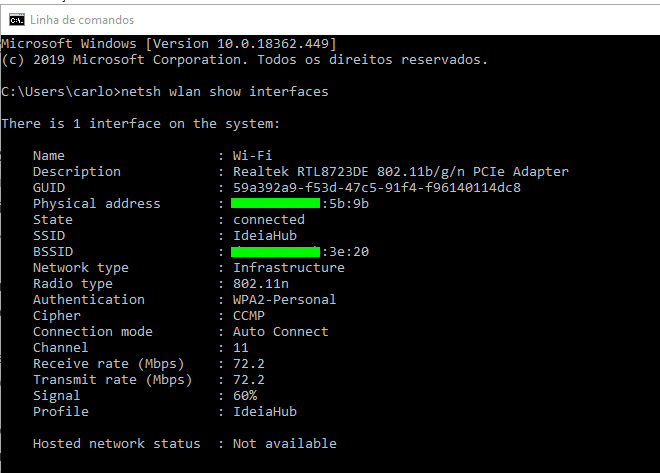Click the Cipher value 'CCMP'
660x473 pixels.
point(249,316)
